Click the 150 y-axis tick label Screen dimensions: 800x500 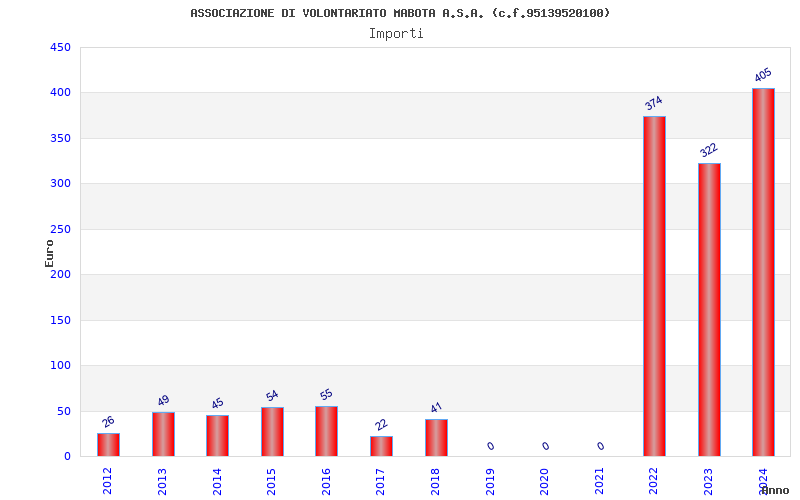click(60, 320)
